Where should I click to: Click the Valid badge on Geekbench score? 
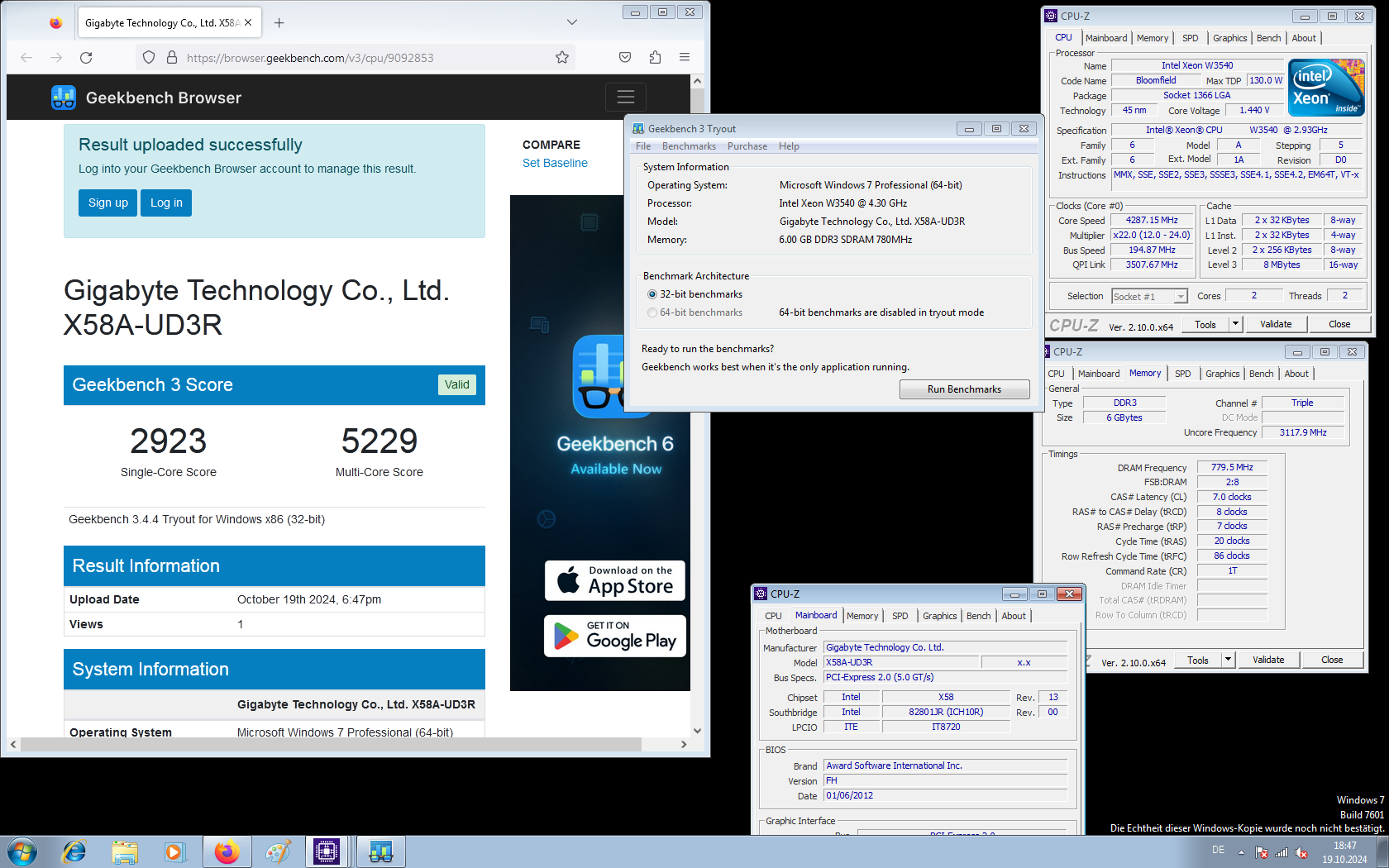(x=457, y=384)
